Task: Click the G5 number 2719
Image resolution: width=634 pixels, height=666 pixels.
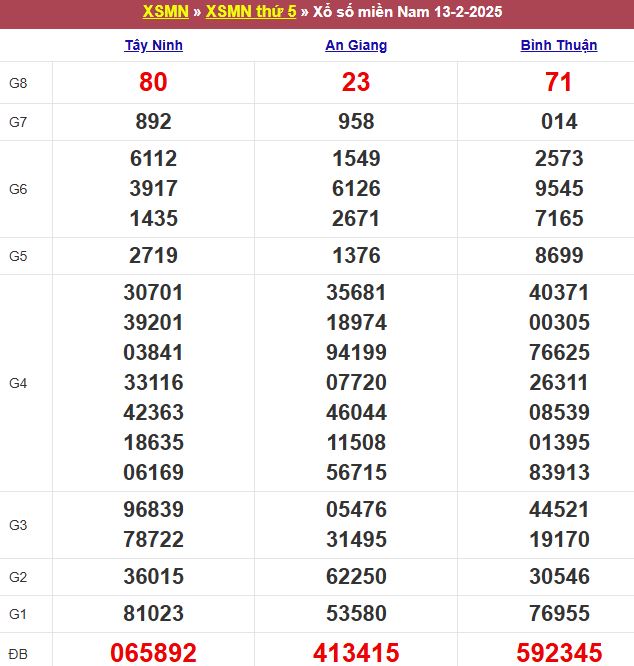Action: [x=153, y=255]
